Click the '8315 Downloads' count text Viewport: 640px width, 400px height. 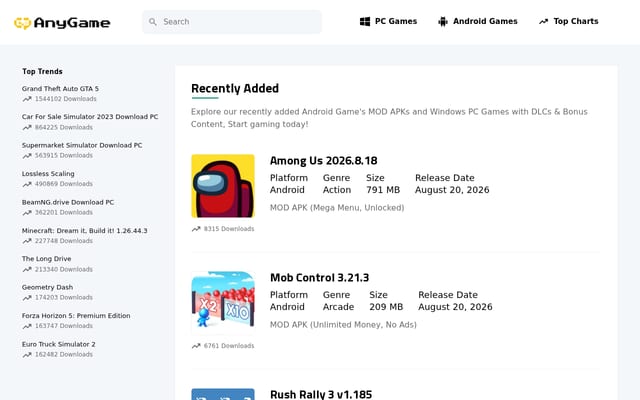point(229,229)
